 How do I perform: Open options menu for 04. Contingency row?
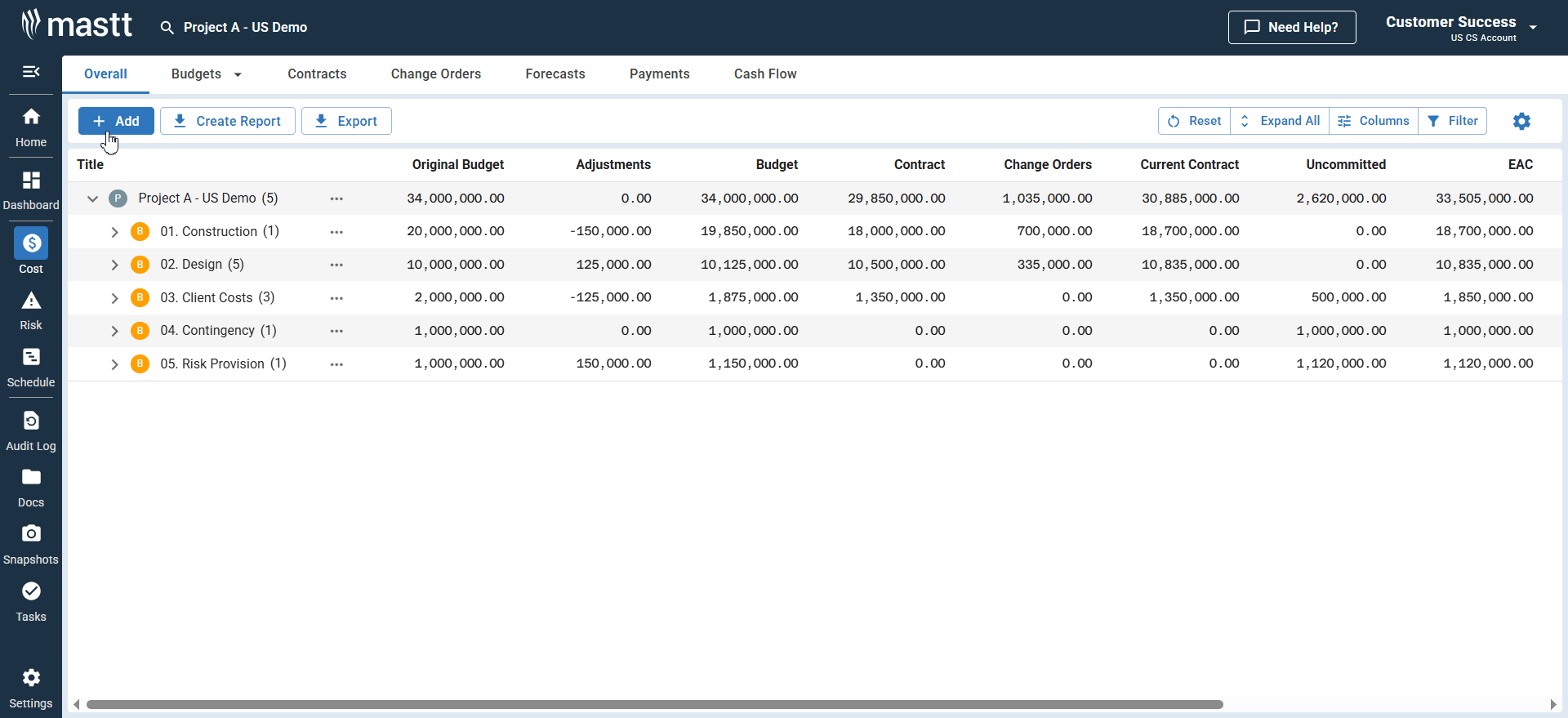click(x=336, y=331)
